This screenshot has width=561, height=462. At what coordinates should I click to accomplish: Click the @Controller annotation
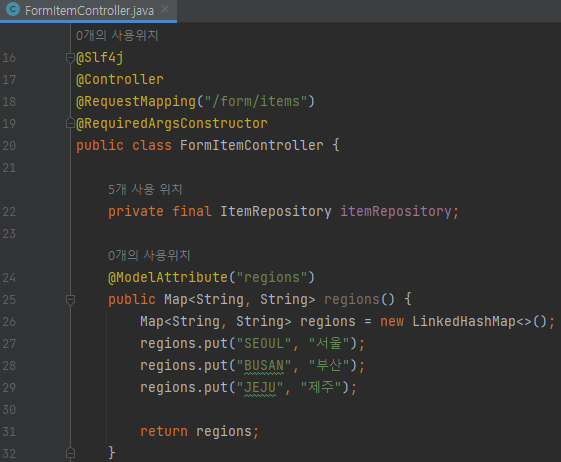coord(120,79)
